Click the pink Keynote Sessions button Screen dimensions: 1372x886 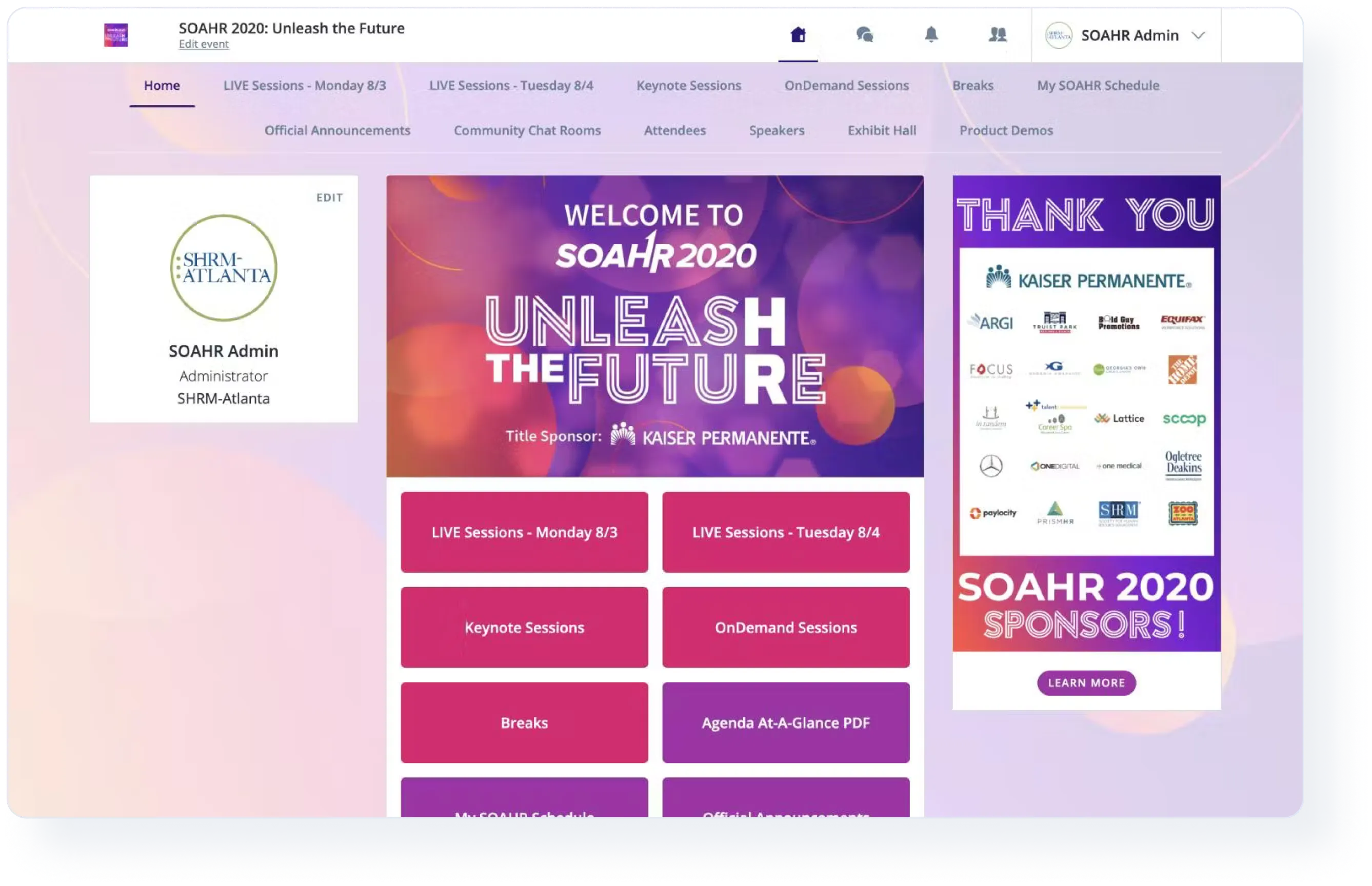(524, 627)
